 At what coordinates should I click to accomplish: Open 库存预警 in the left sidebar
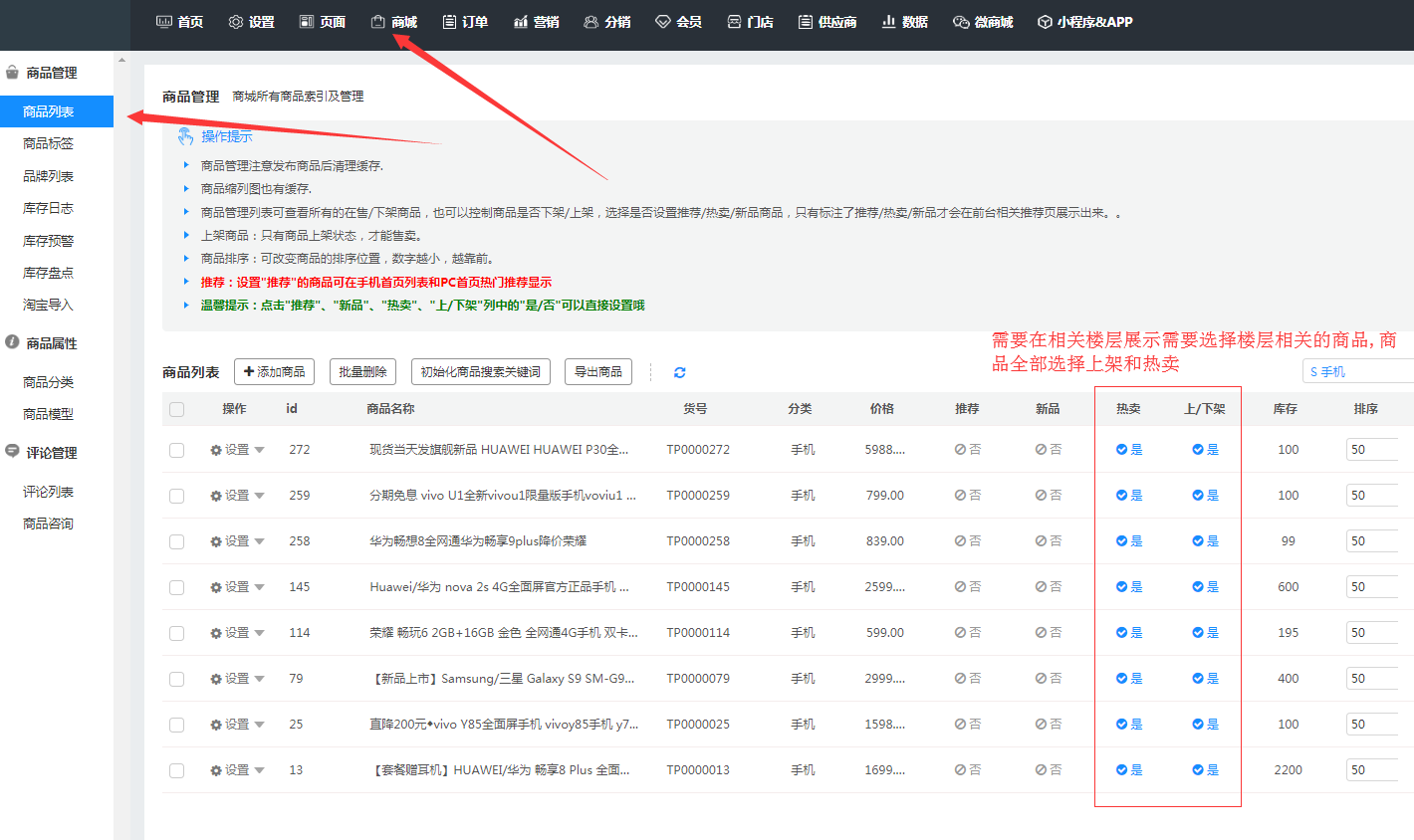[x=48, y=241]
